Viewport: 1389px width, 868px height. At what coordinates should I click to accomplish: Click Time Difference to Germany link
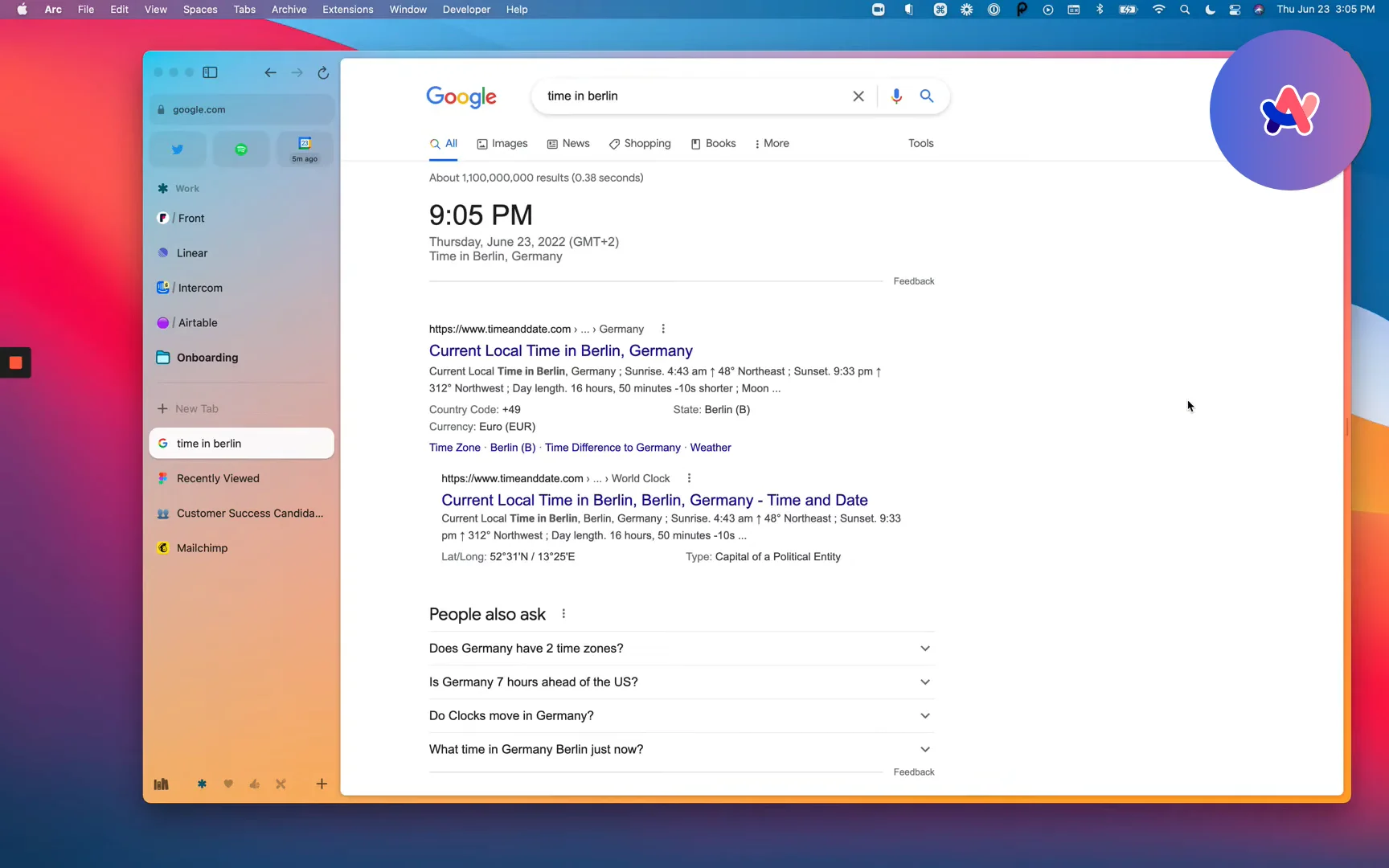[613, 448]
